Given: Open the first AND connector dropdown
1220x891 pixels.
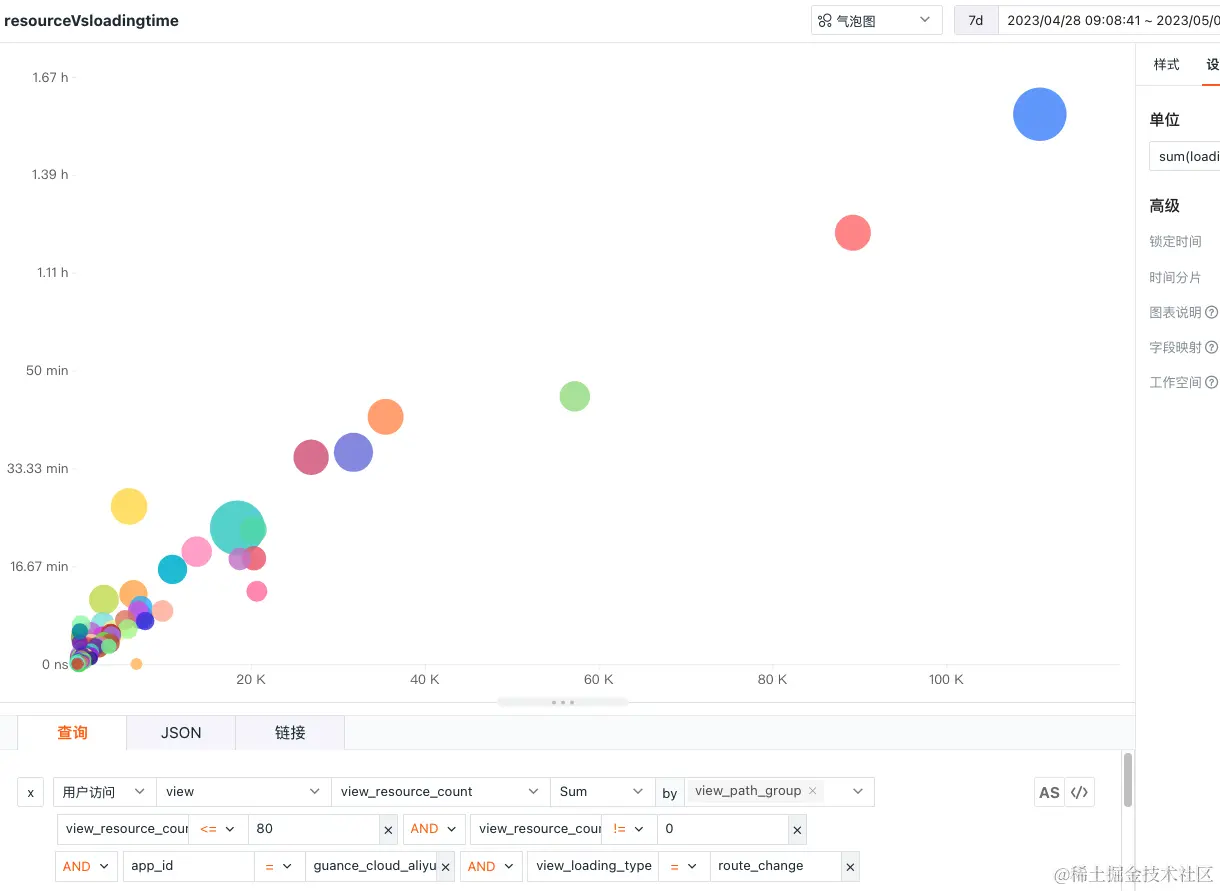Looking at the screenshot, I should (433, 829).
